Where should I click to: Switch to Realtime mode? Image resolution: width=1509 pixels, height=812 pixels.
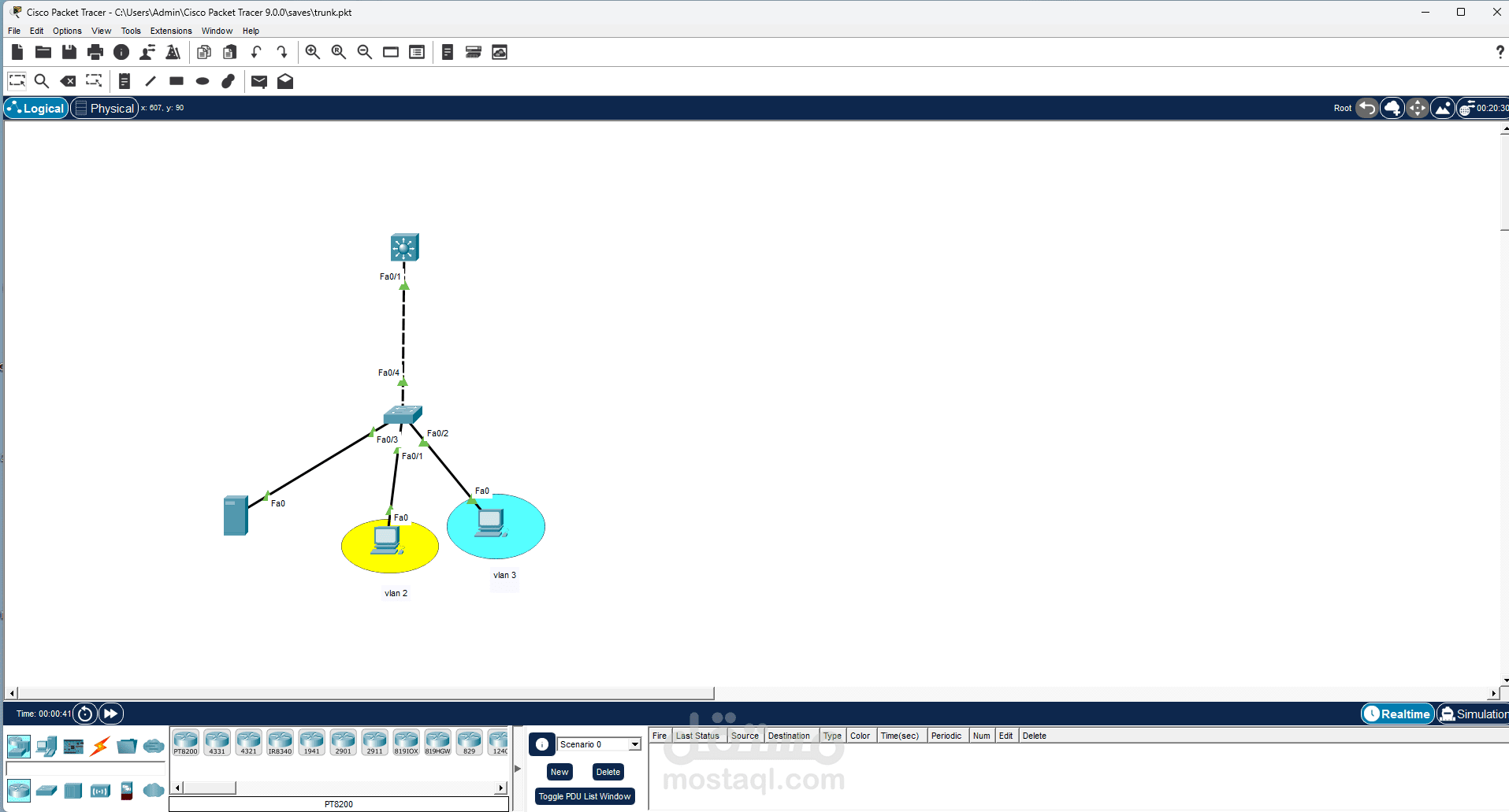point(1398,714)
